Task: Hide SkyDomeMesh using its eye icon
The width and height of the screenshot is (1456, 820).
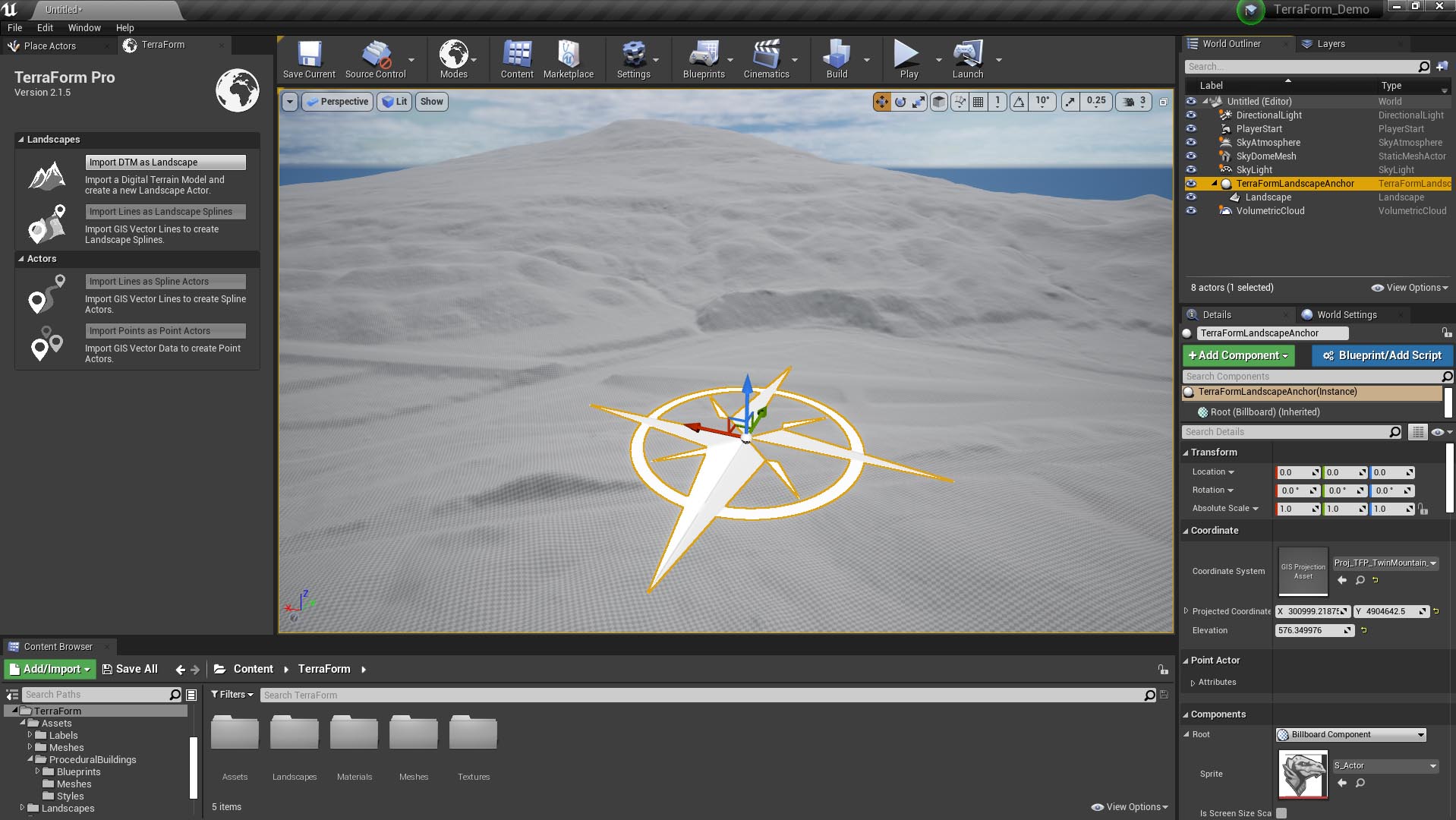Action: click(1191, 156)
